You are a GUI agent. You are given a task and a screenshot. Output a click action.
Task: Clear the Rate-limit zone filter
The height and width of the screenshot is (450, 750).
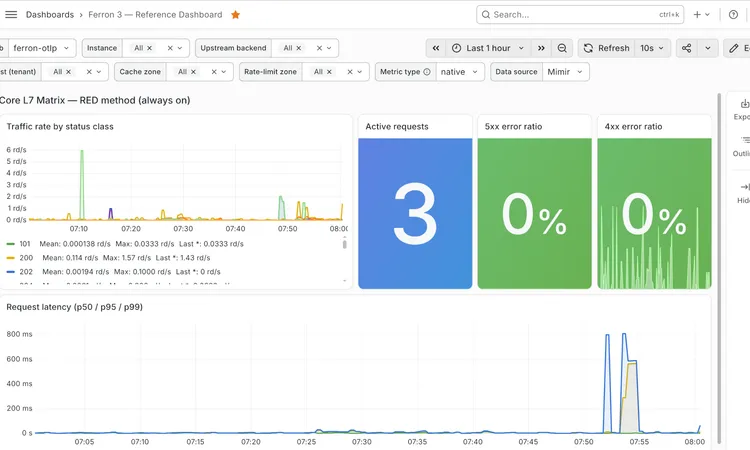[350, 72]
